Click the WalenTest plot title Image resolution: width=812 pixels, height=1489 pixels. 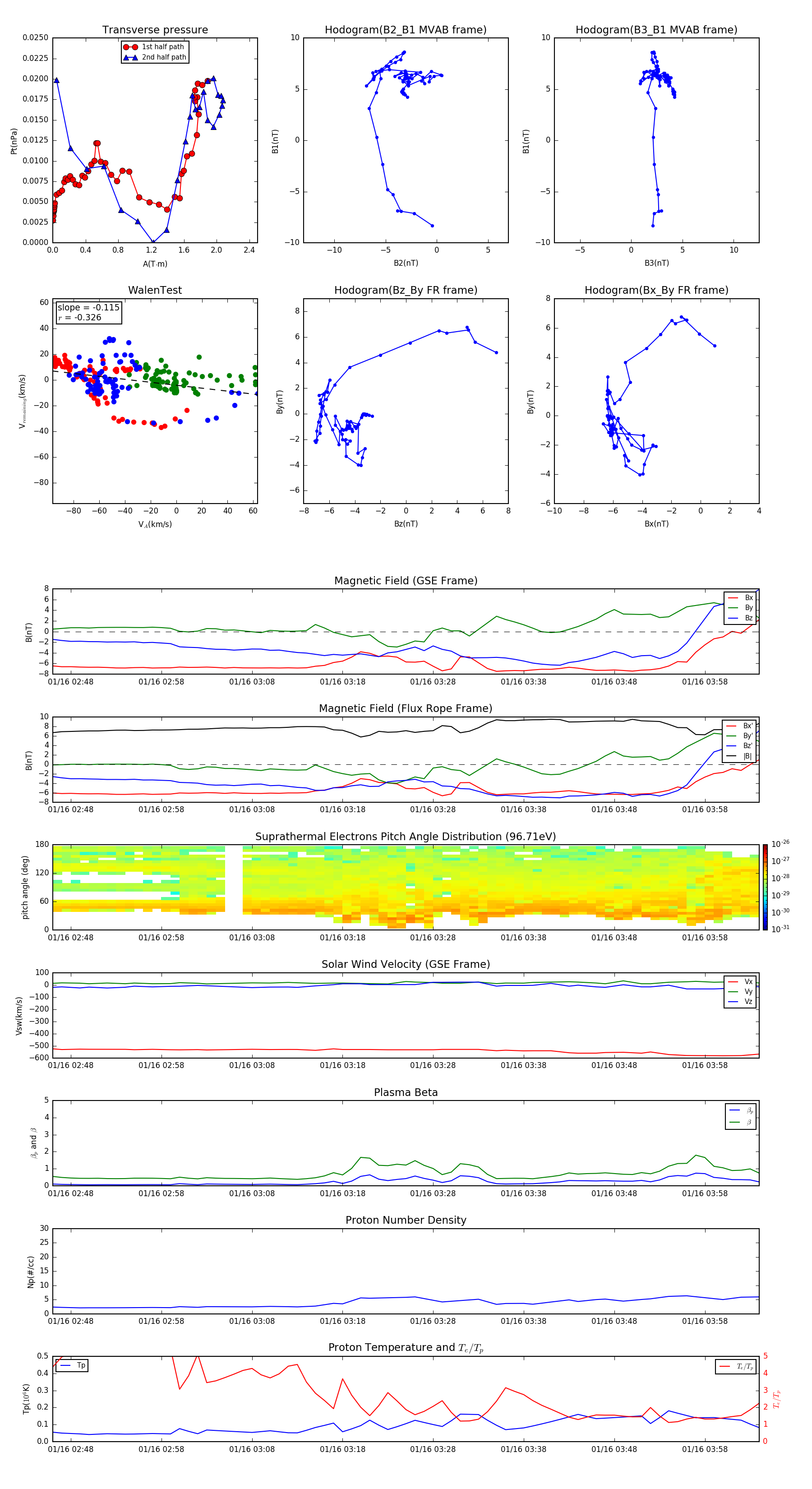click(155, 290)
